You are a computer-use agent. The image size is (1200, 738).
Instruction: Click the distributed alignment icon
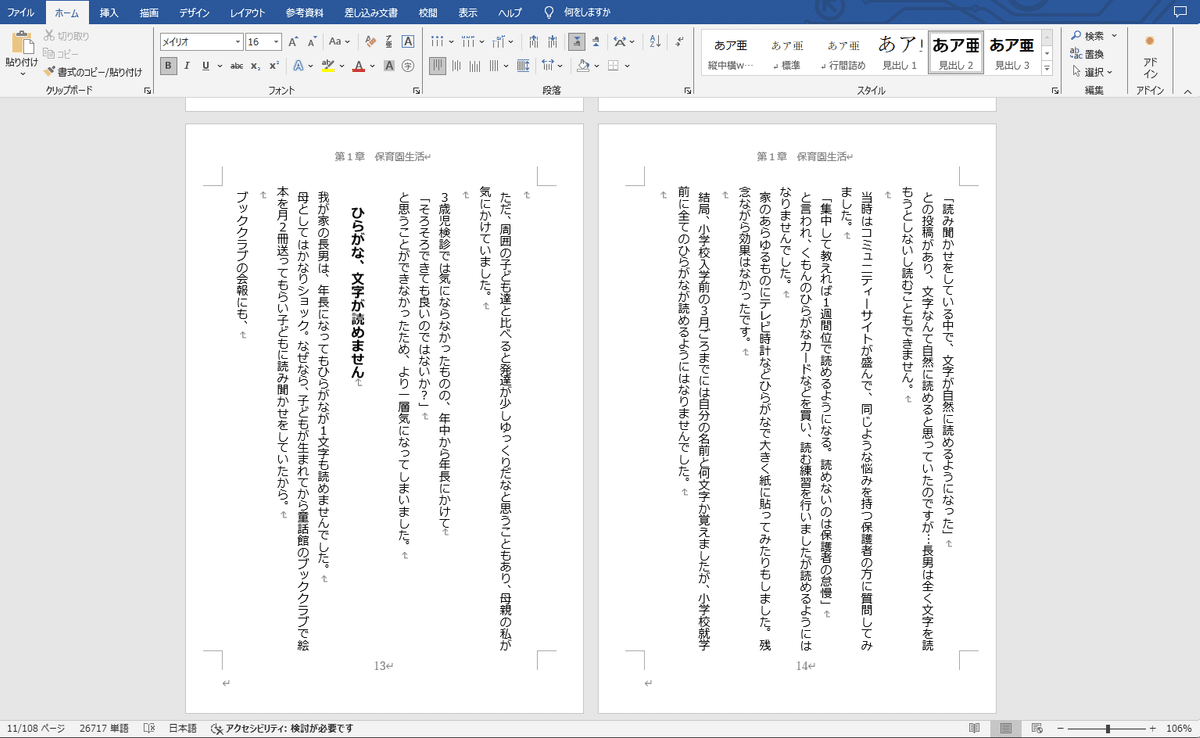pos(523,66)
